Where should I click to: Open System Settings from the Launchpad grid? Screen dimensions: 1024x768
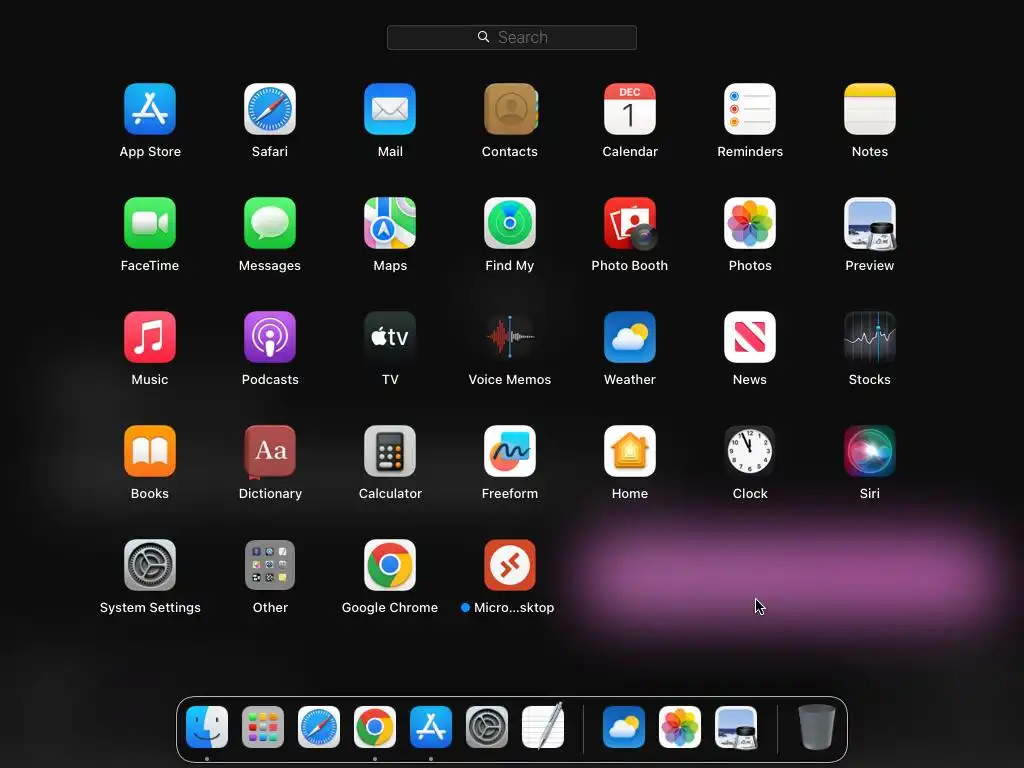150,565
